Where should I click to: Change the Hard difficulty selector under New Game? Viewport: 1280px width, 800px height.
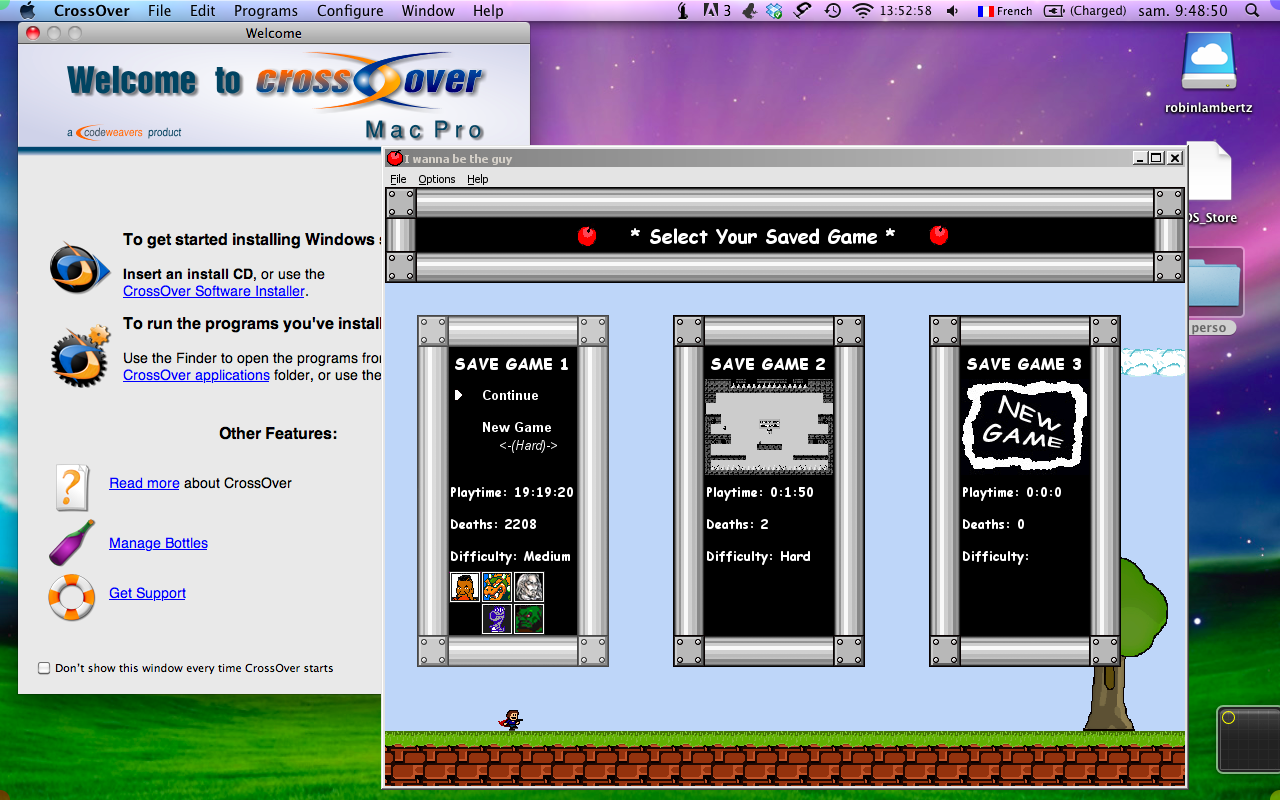pos(528,445)
